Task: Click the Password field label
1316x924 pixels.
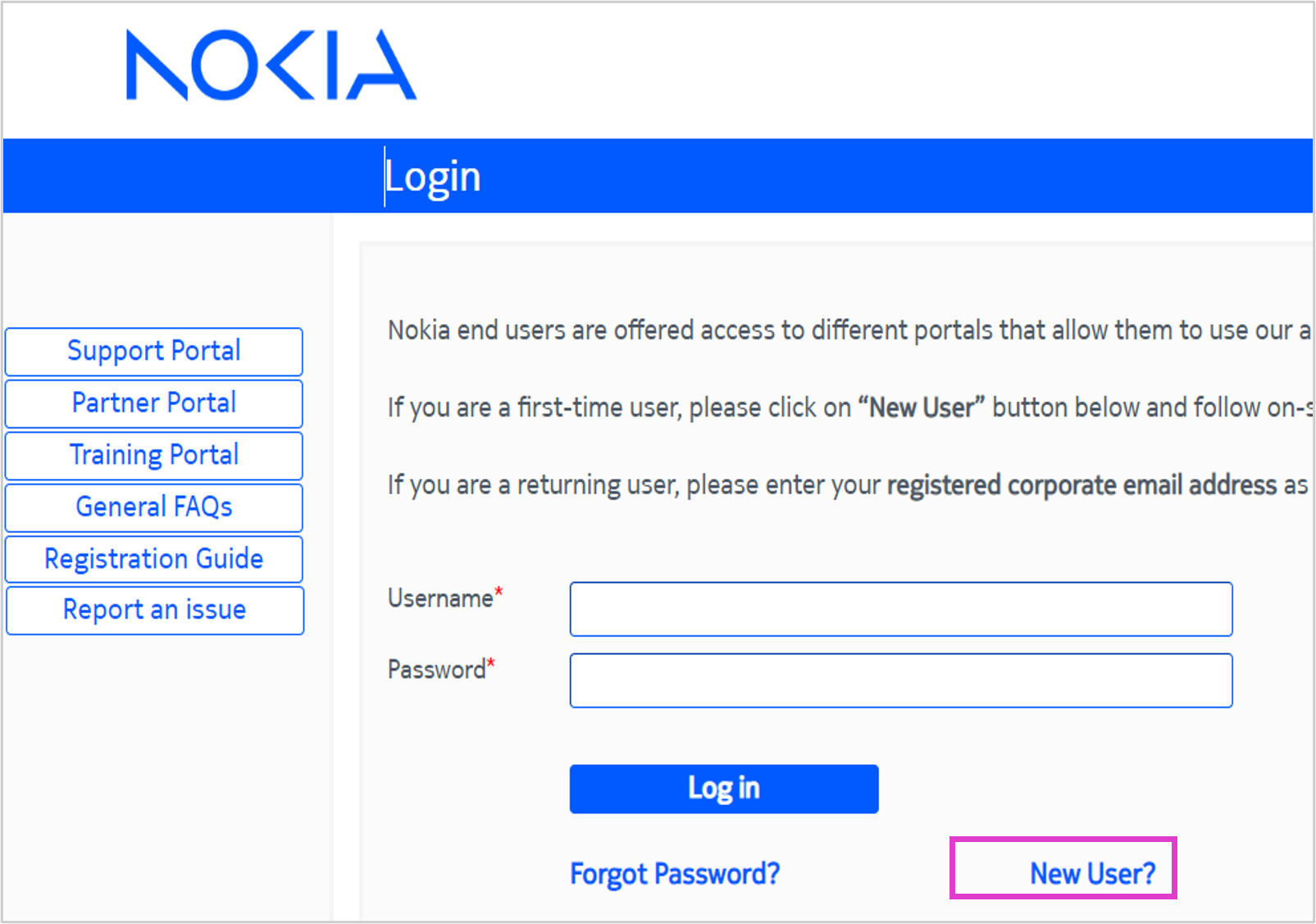Action: click(436, 670)
